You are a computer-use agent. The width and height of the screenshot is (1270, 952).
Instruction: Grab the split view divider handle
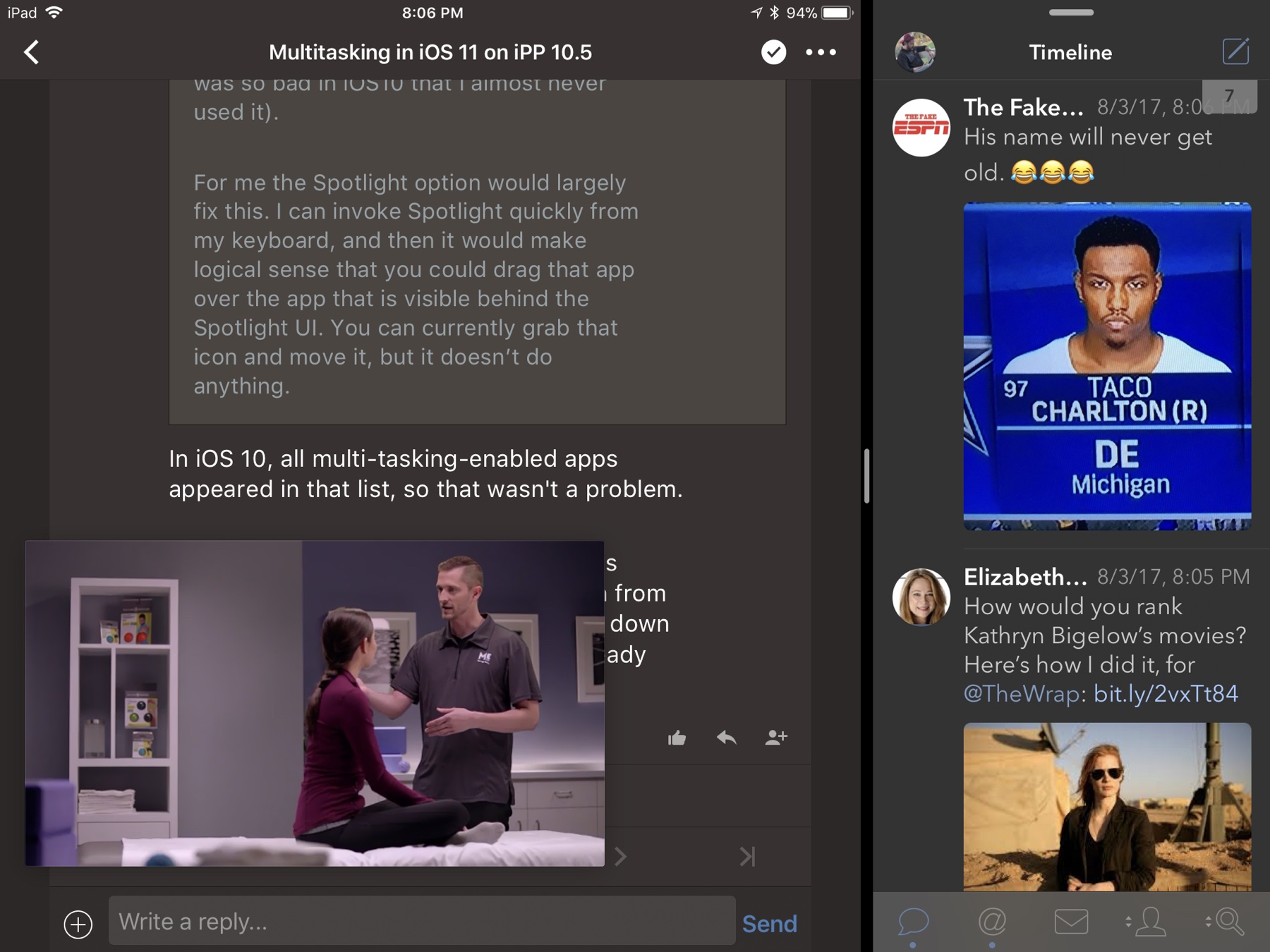[x=866, y=476]
